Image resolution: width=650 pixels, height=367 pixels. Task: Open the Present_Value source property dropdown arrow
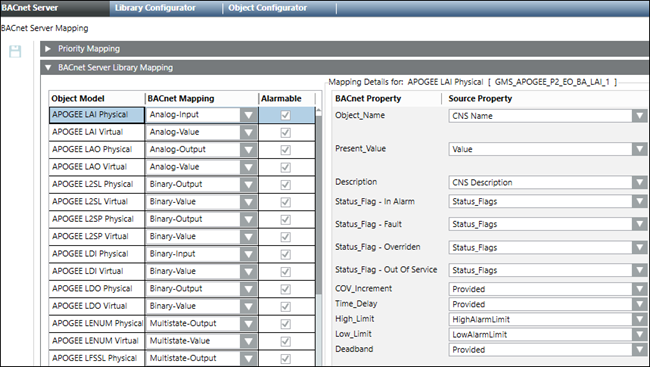(639, 149)
